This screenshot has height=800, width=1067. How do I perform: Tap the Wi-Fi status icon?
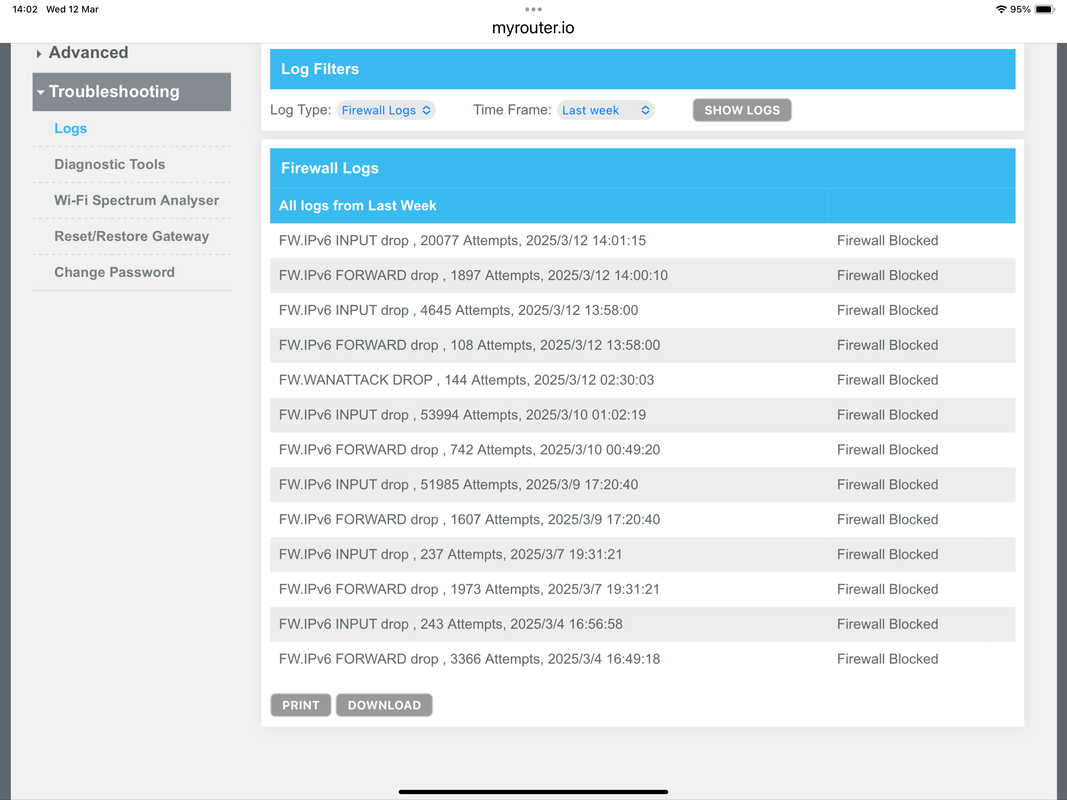pos(1000,10)
